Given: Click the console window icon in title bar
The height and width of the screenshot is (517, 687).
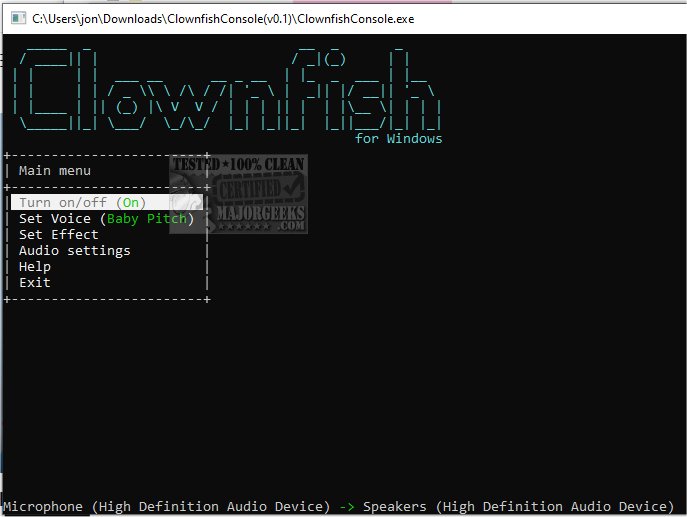Looking at the screenshot, I should pos(18,18).
